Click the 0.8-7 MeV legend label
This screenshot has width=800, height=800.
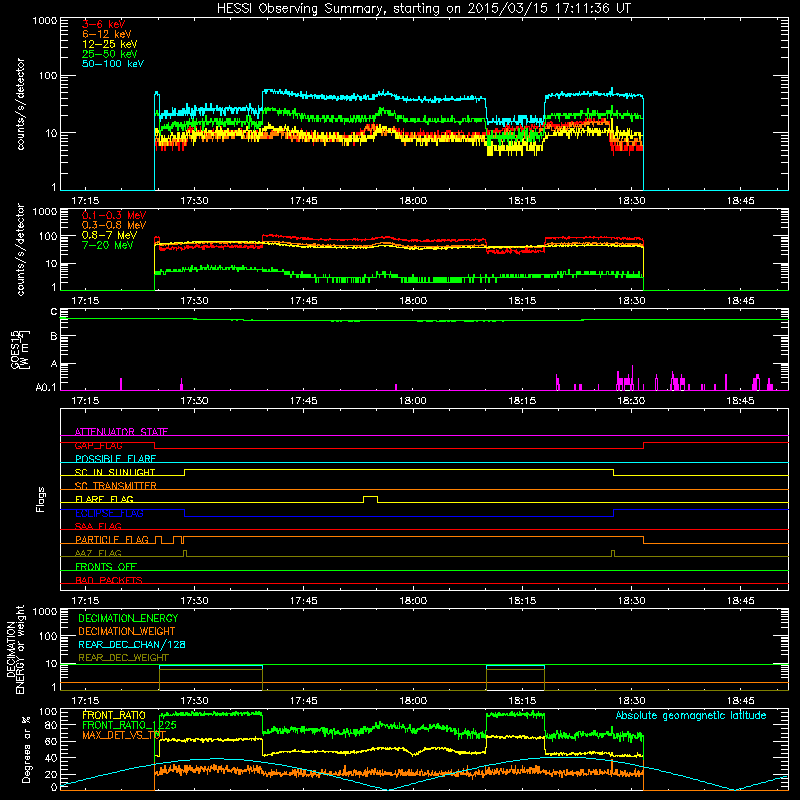click(110, 235)
